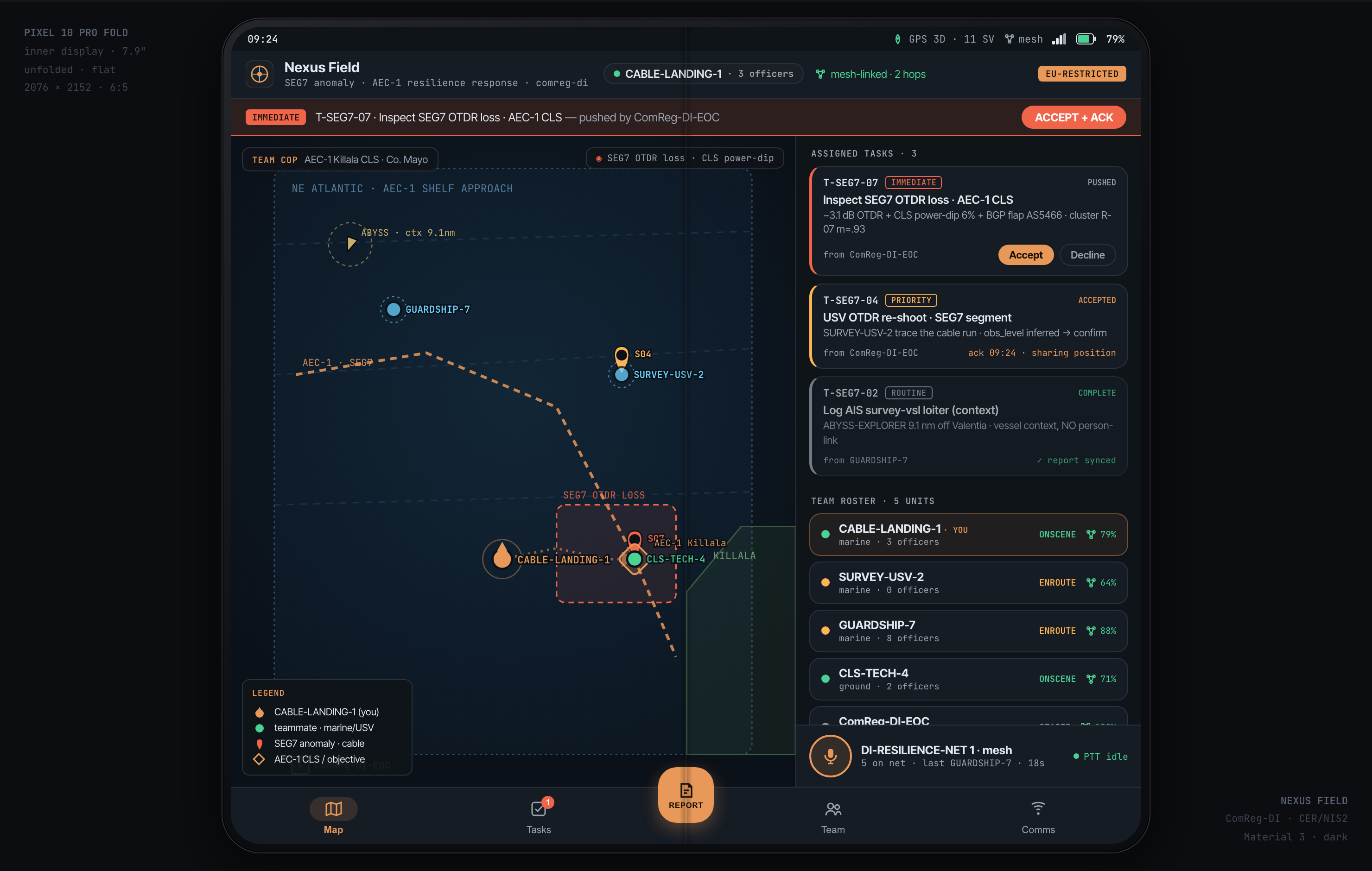Select the GUARDSHIP-7 map marker
The image size is (1372, 871).
(x=393, y=309)
